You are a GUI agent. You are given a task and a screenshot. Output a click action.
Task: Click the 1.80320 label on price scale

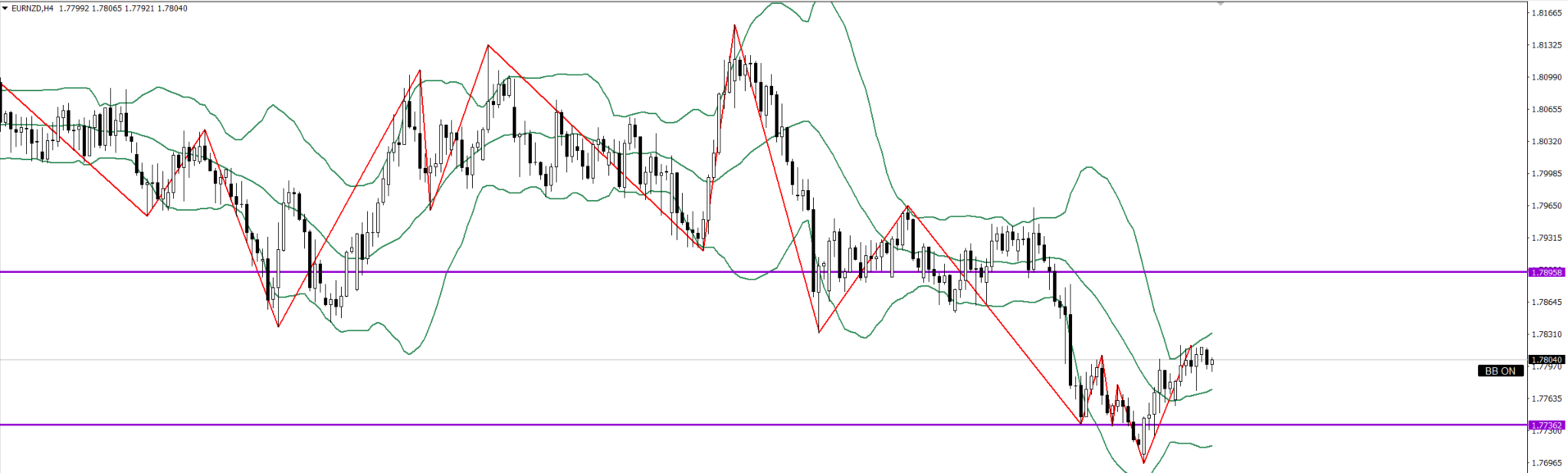(1546, 142)
